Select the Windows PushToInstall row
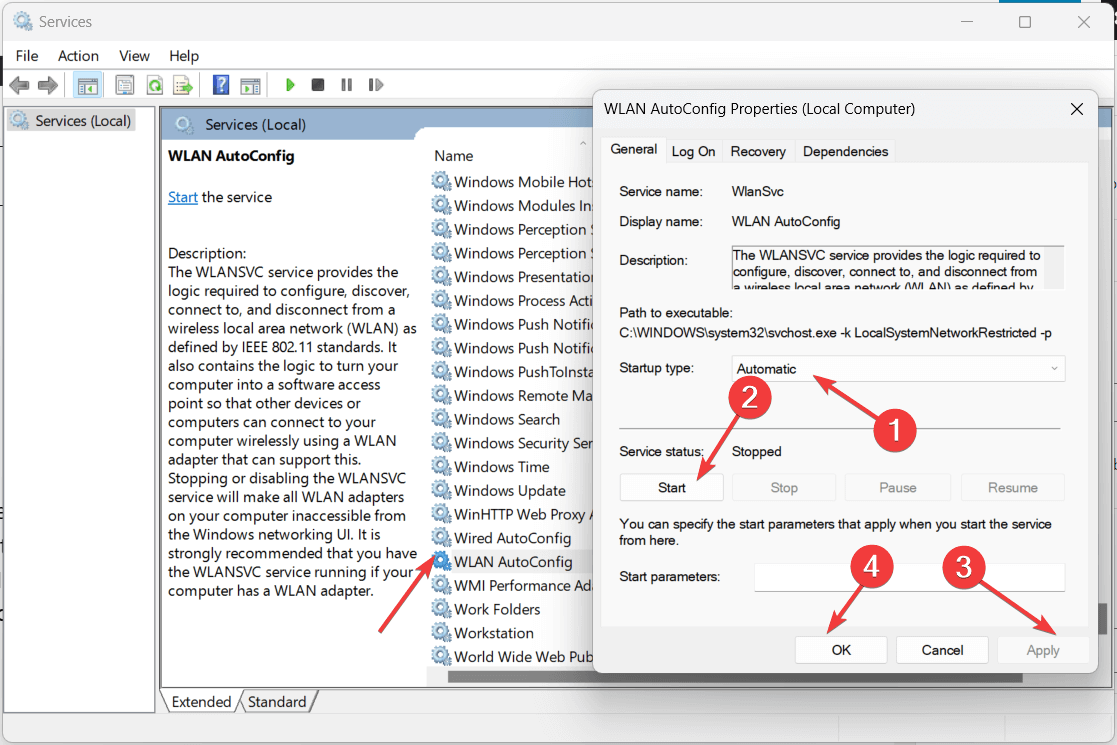The image size is (1117, 745). pyautogui.click(x=512, y=372)
